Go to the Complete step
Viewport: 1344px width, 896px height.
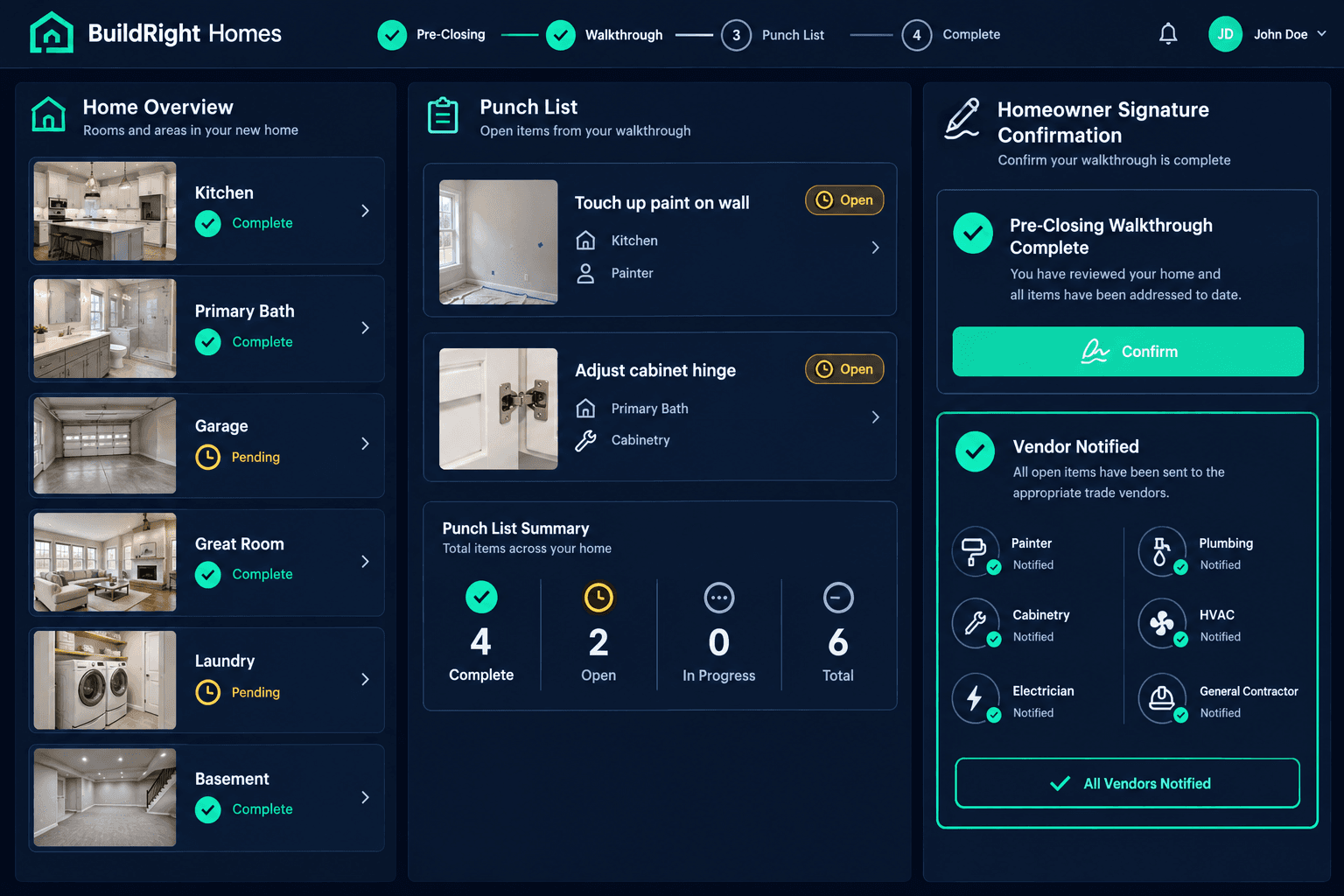[x=951, y=35]
